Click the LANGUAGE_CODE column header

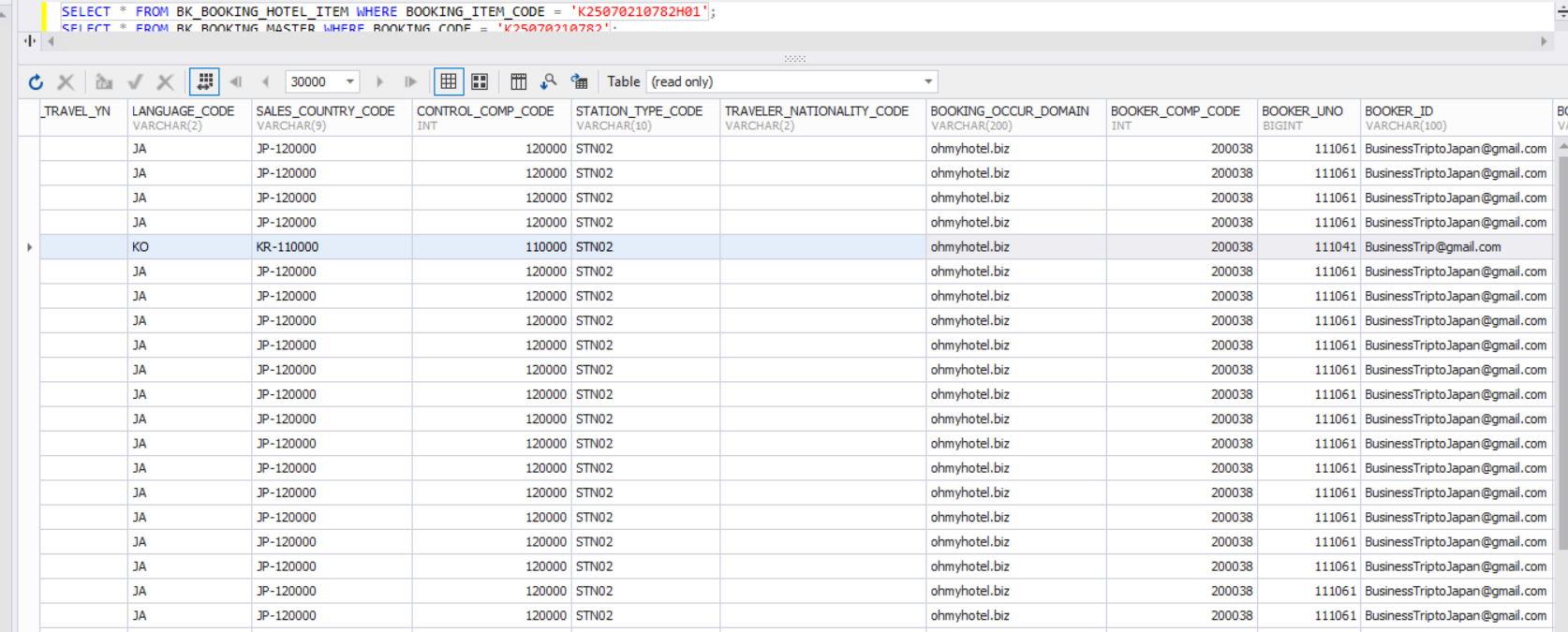(184, 111)
